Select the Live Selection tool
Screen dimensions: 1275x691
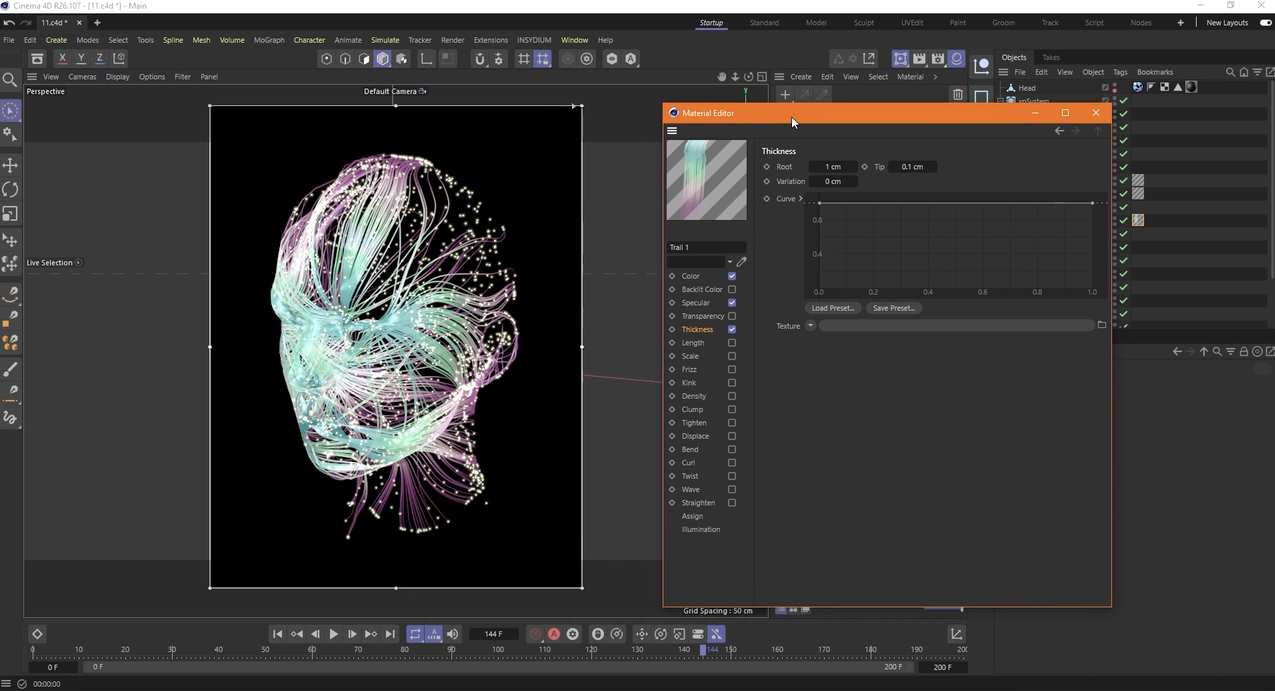[10, 108]
